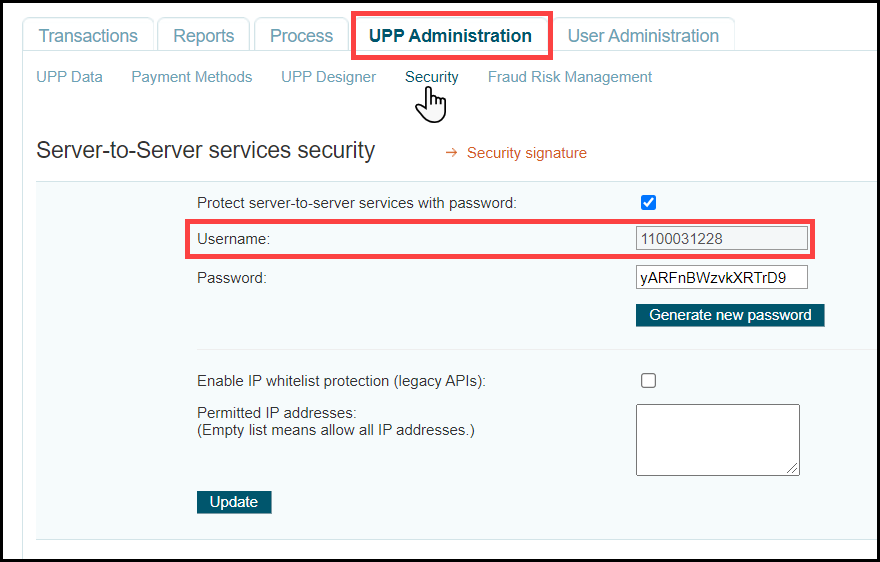Select Payment Methods submenu item
The width and height of the screenshot is (880, 562).
click(191, 77)
